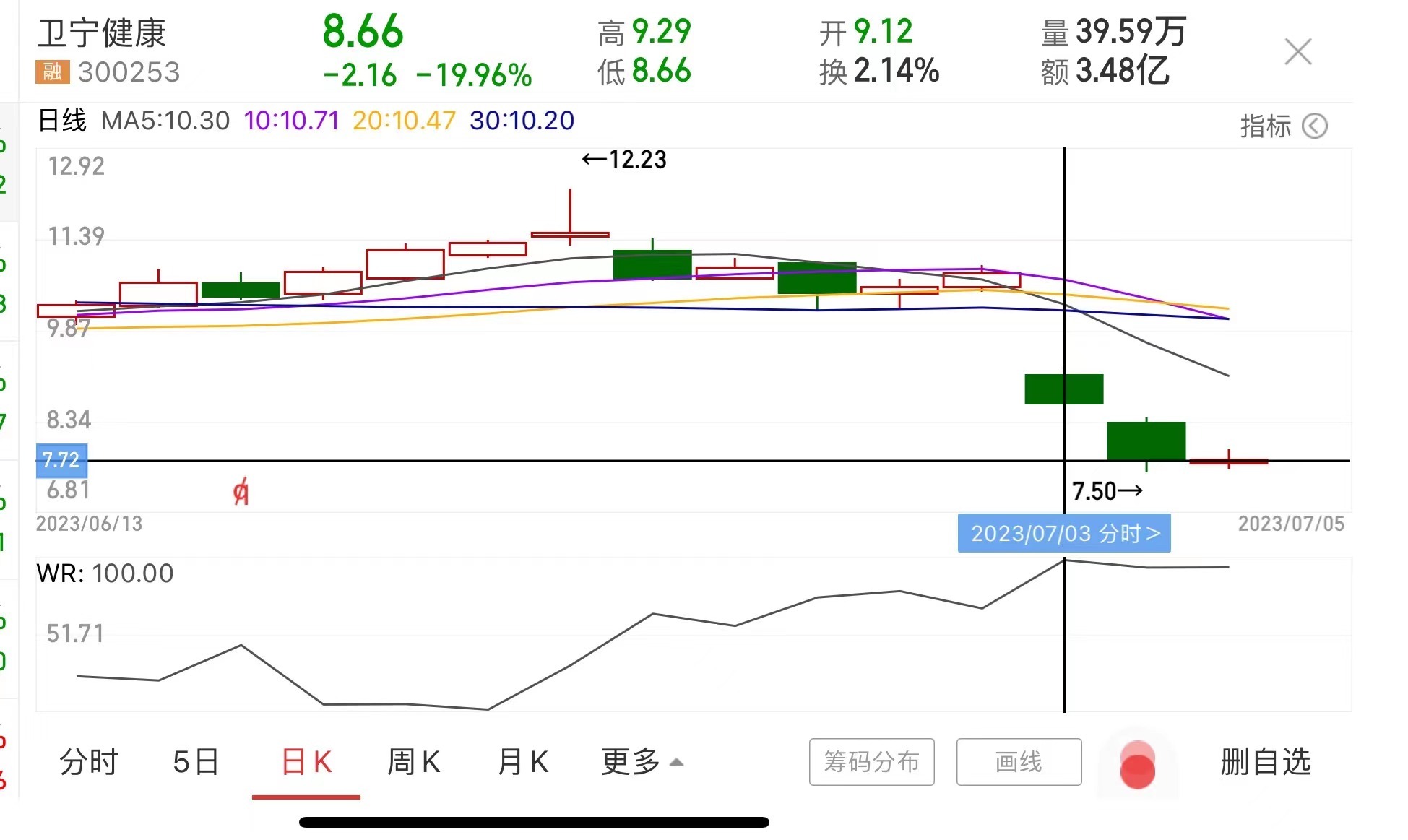This screenshot has height=840, width=1408.
Task: Open the 筹码分布 chip distribution button
Action: click(871, 762)
